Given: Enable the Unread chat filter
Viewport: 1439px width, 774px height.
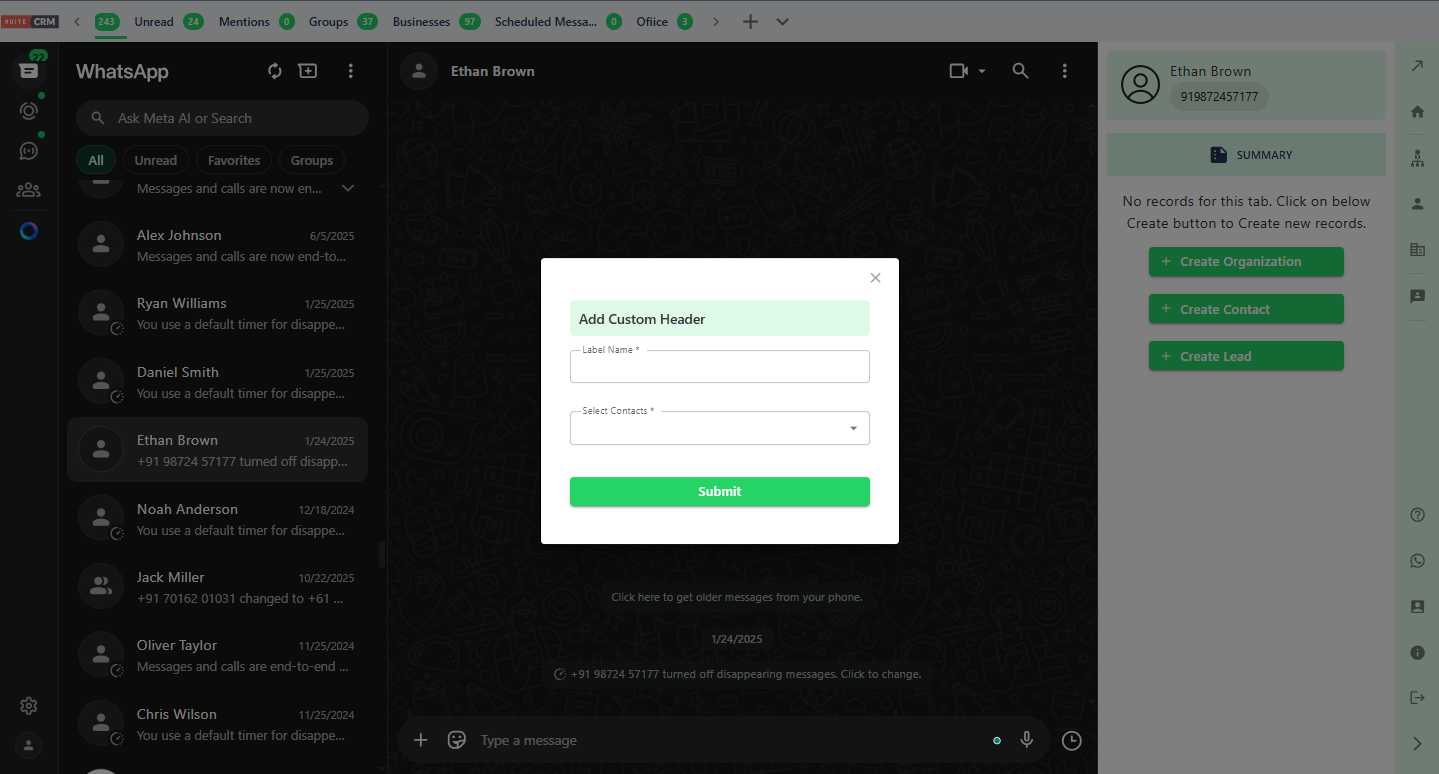Looking at the screenshot, I should click(x=156, y=159).
